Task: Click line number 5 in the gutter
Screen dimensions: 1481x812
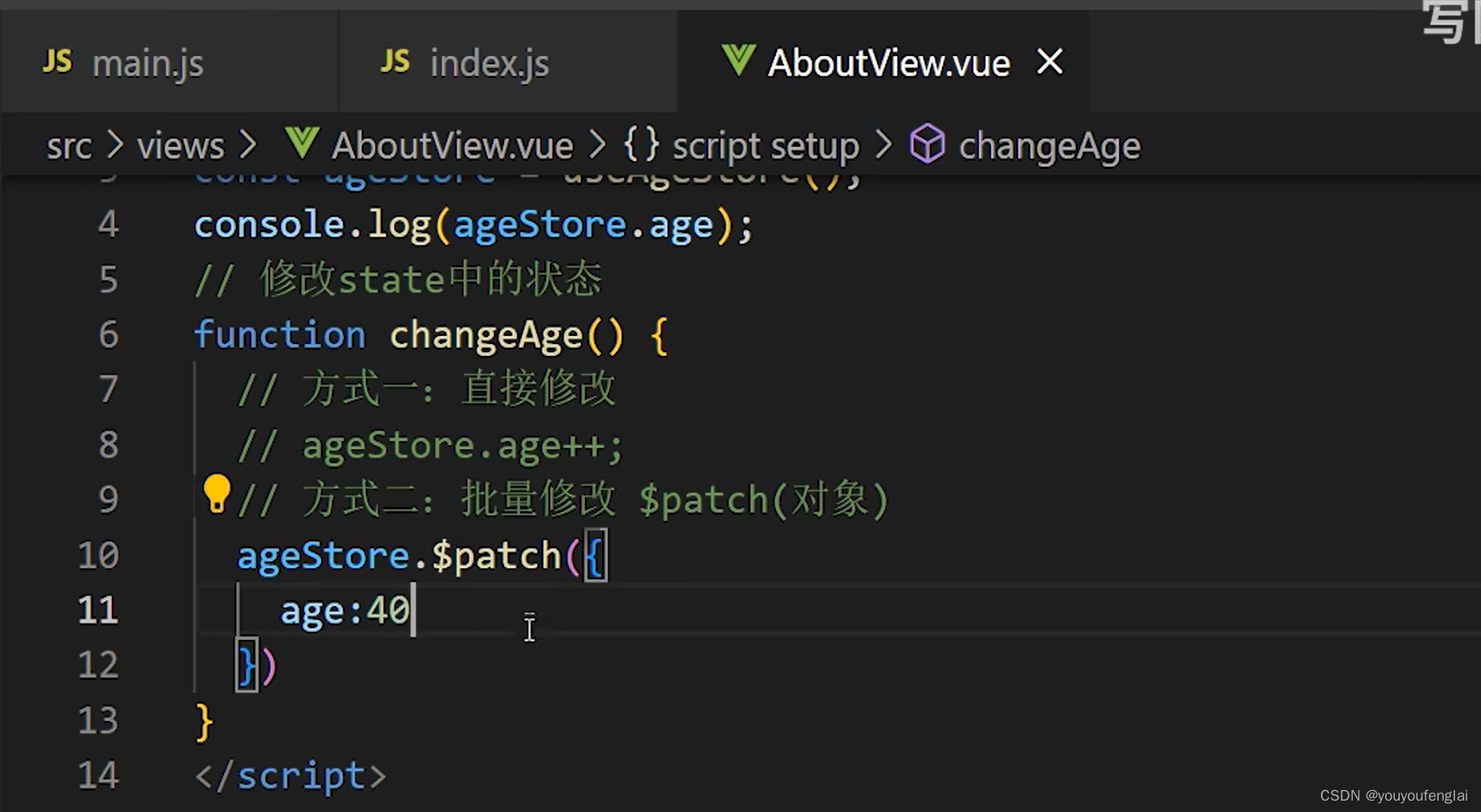Action: tap(108, 280)
